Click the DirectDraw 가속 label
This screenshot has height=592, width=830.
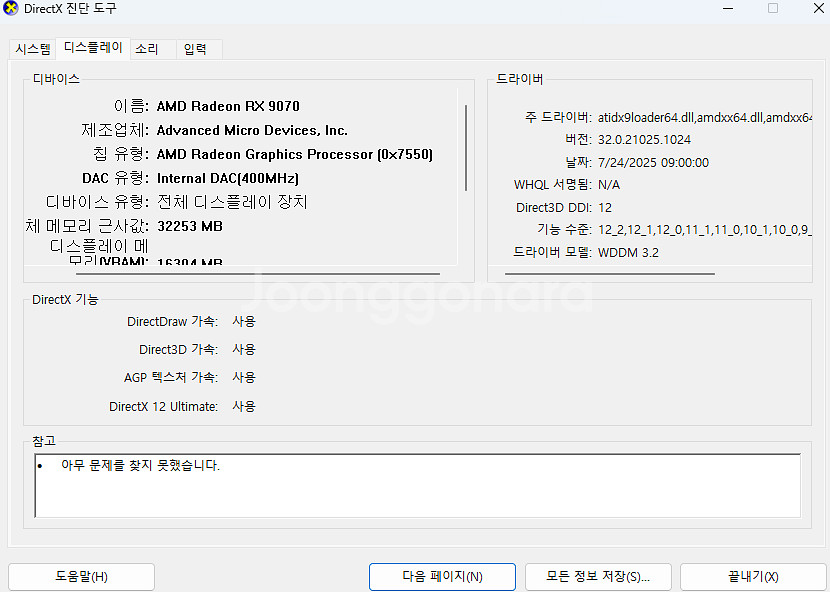(x=173, y=321)
